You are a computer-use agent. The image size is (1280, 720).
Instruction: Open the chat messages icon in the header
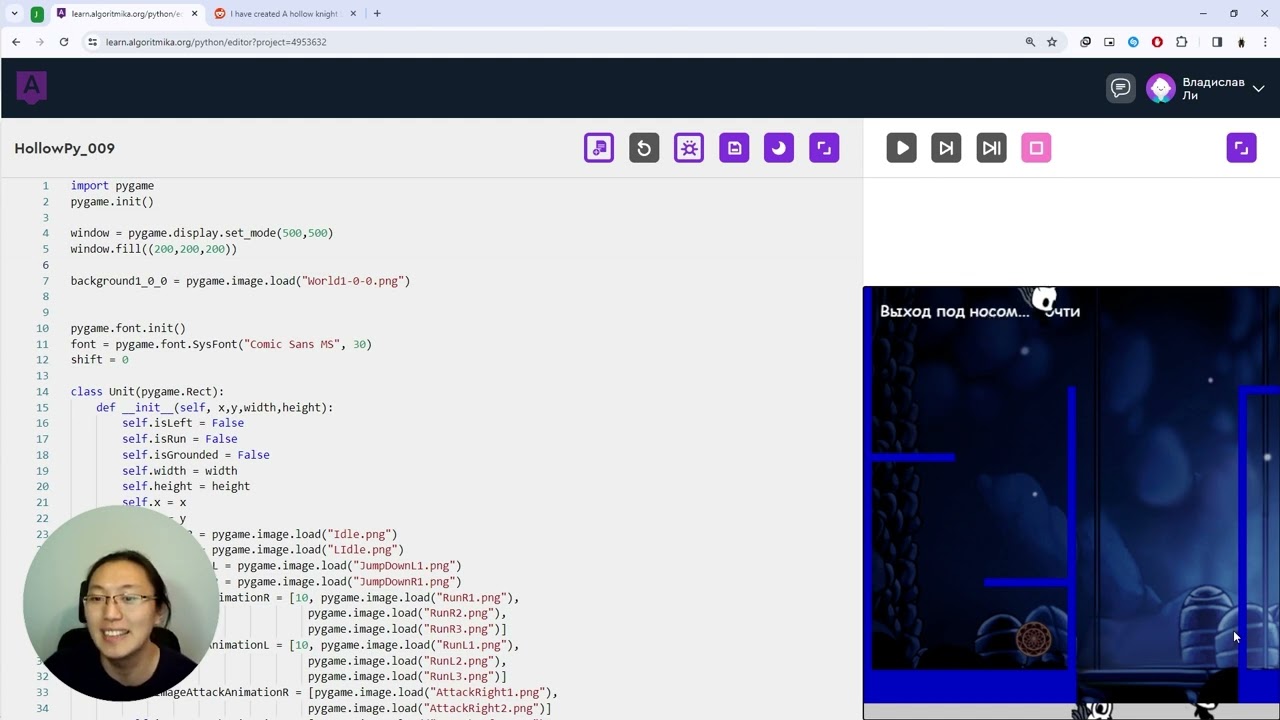coord(1120,88)
